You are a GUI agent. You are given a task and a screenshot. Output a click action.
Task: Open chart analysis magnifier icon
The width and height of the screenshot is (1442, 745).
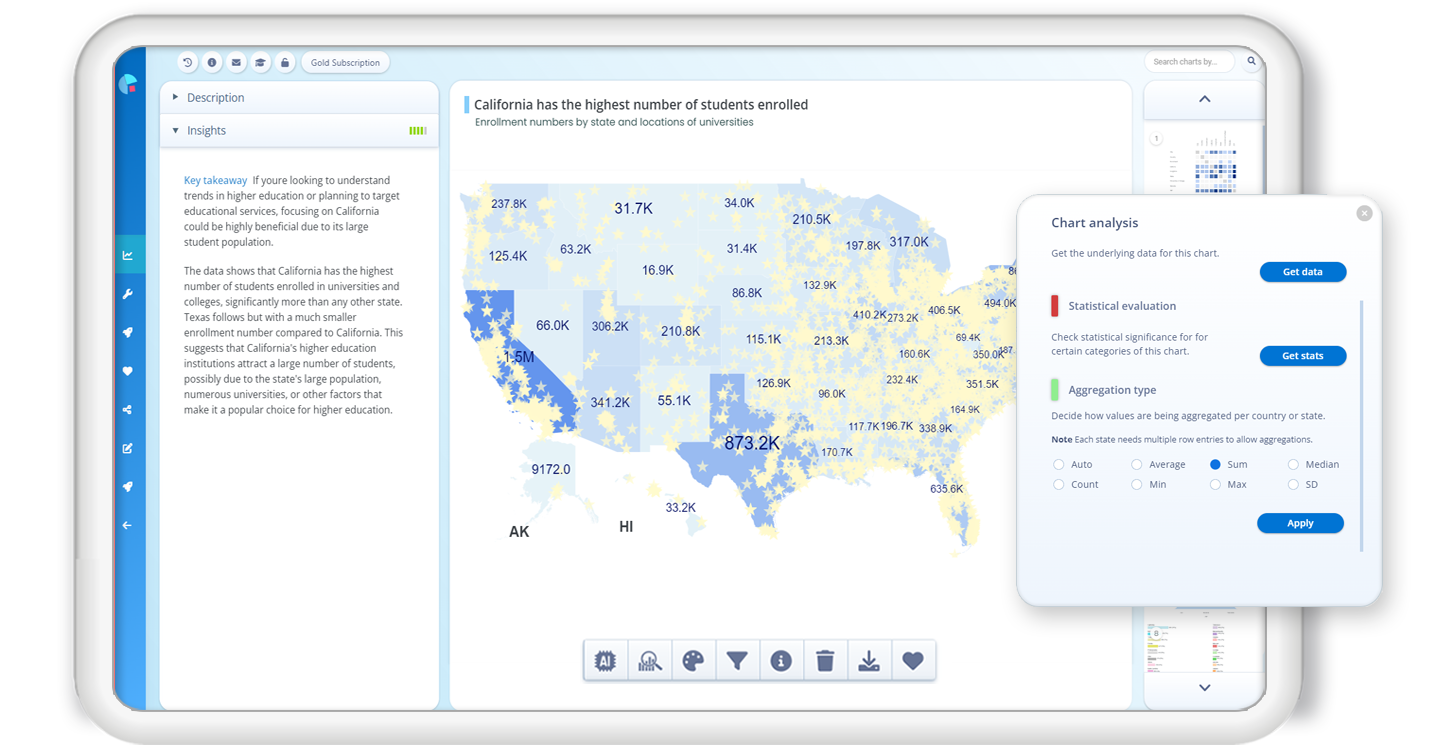[649, 661]
